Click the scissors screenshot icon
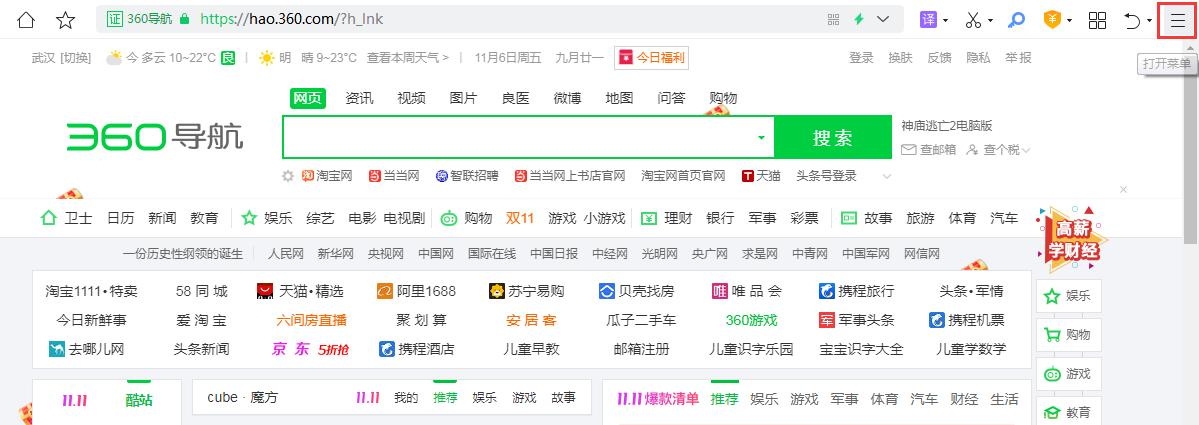Image resolution: width=1199 pixels, height=425 pixels. 973,20
